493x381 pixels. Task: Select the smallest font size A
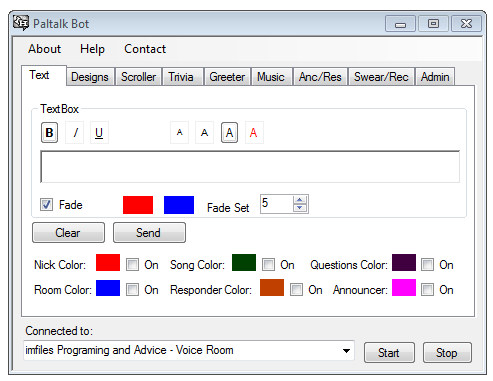pos(180,133)
